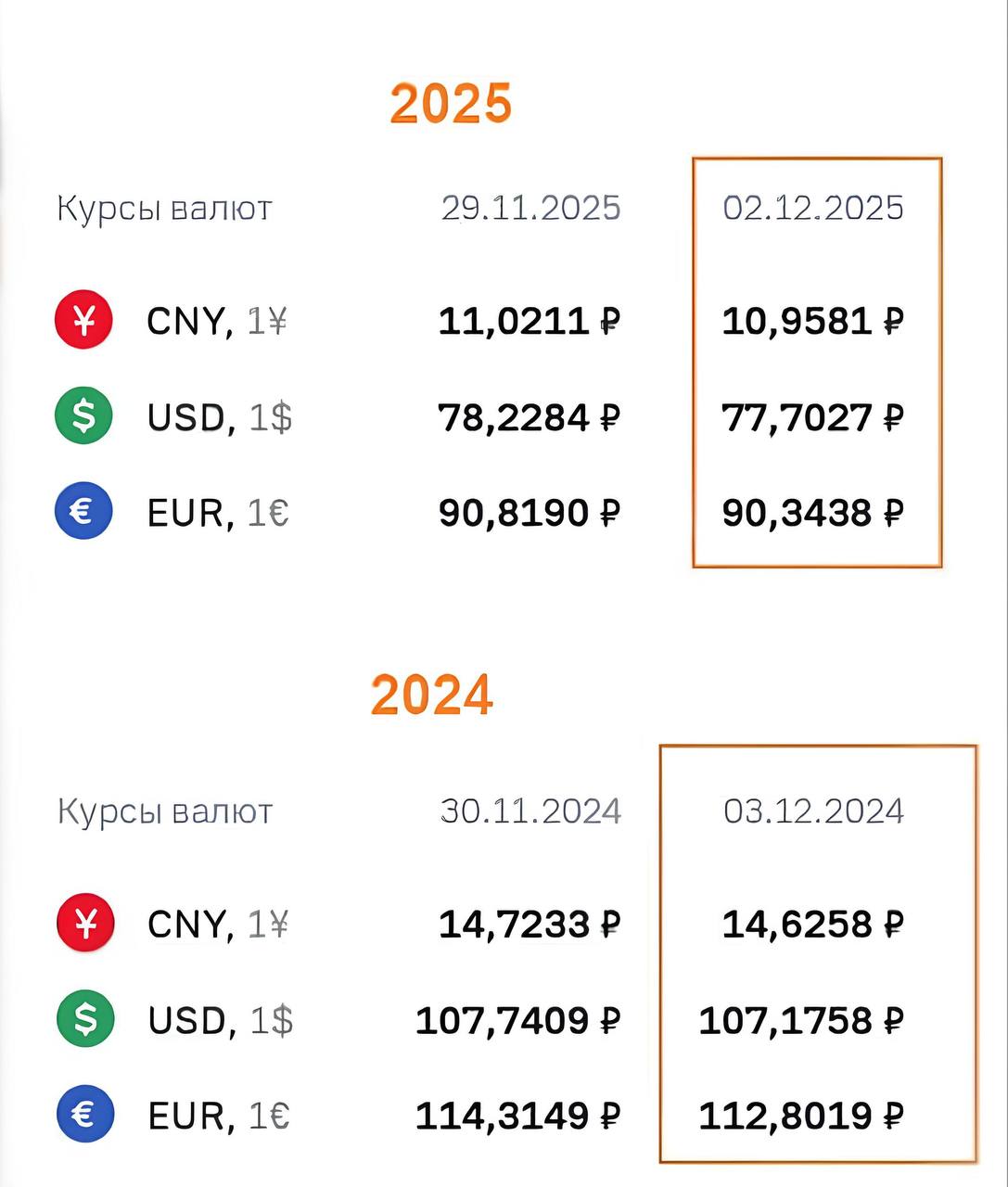Click the USD rate 107,1758 ₽
The width and height of the screenshot is (1008, 1187).
click(801, 1020)
